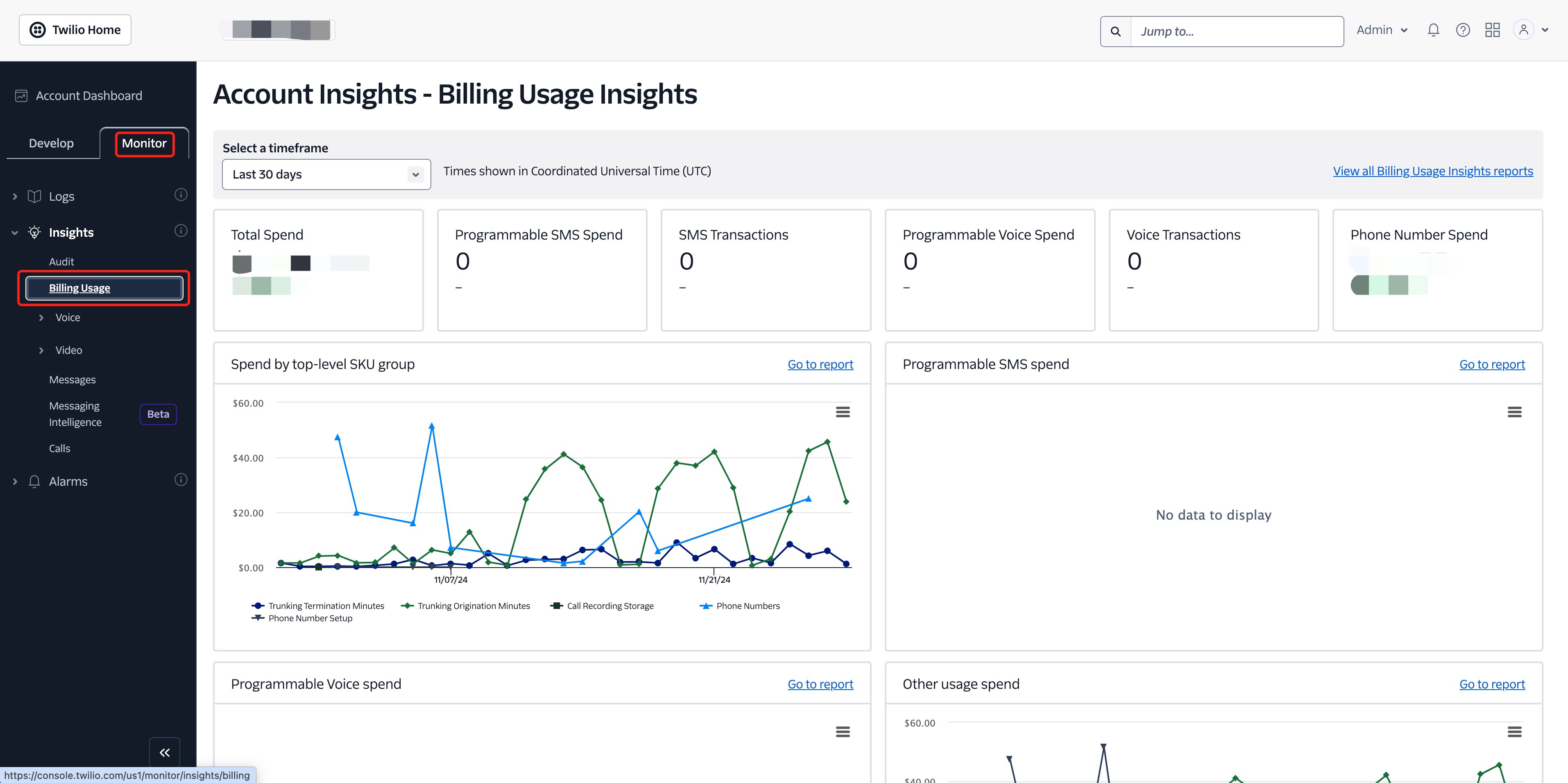
Task: Open Other usage chart hamburger menu
Action: (1514, 732)
